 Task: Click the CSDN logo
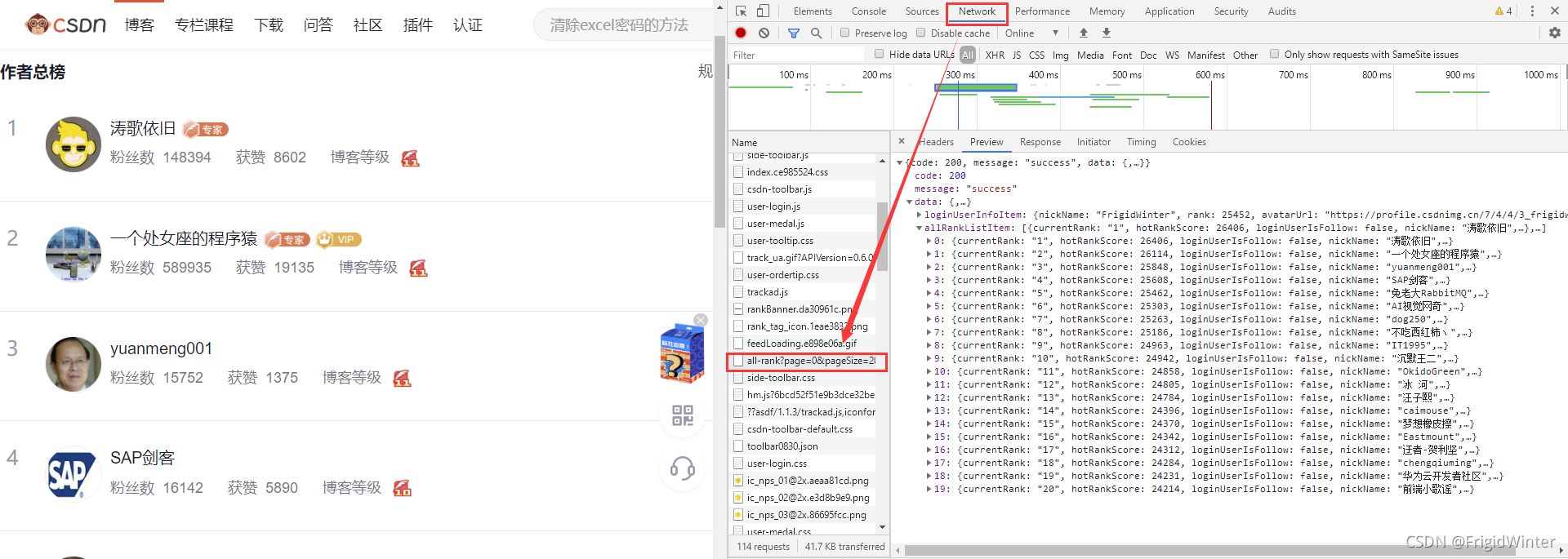pos(65,24)
